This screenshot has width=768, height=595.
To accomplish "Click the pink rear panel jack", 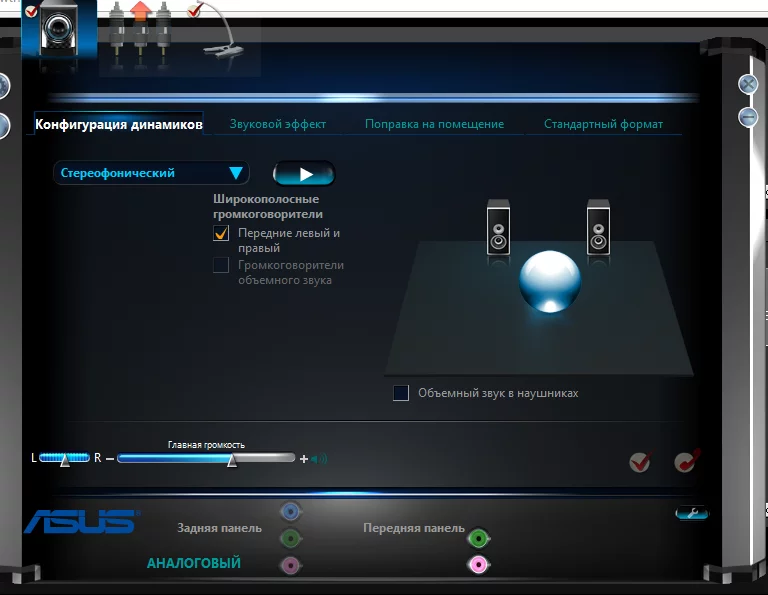I will [x=290, y=566].
